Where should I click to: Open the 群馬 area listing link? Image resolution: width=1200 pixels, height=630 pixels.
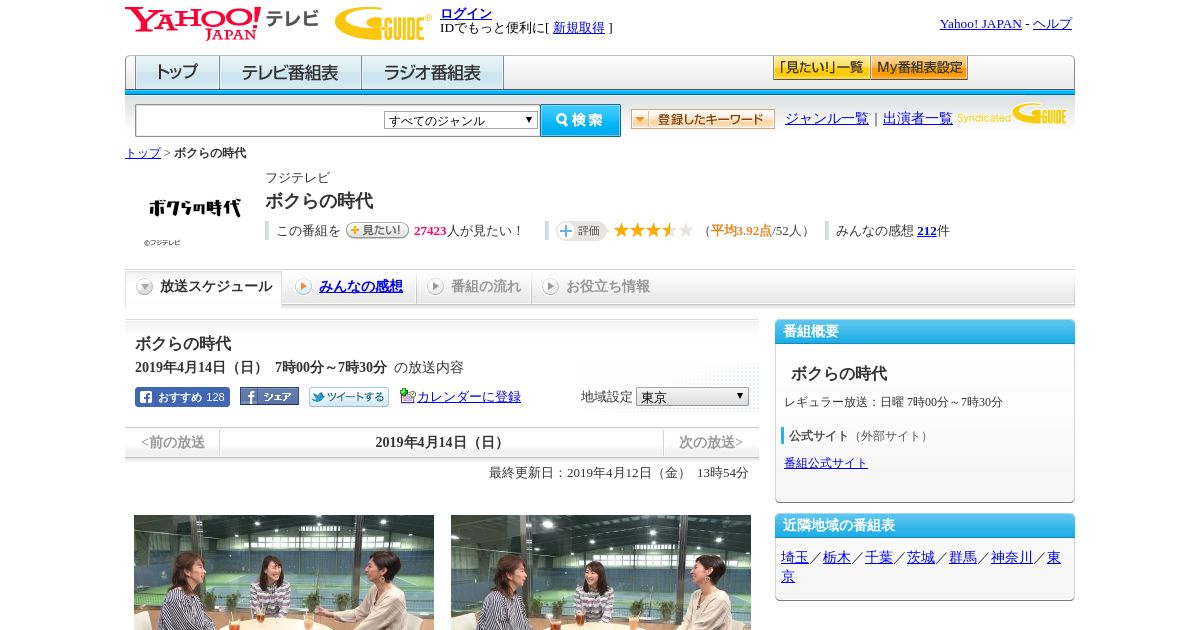point(963,558)
